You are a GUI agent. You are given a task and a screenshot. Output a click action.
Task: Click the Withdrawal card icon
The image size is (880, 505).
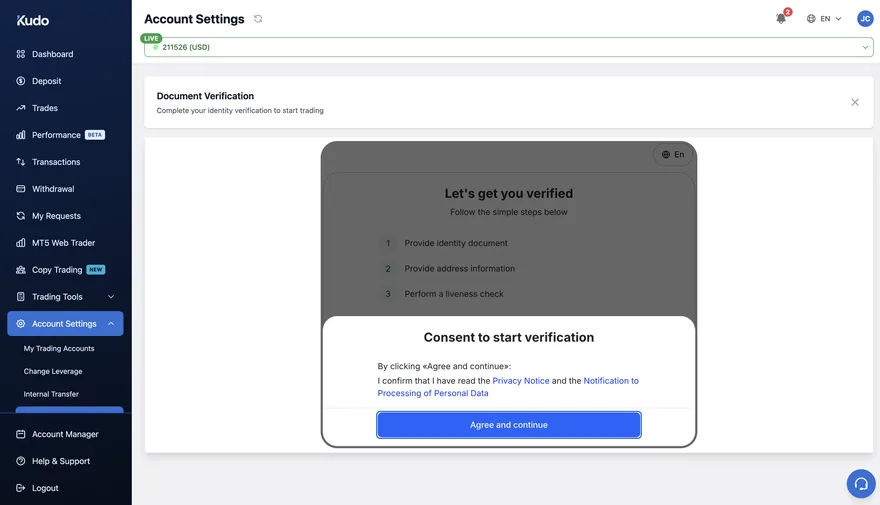pos(21,189)
